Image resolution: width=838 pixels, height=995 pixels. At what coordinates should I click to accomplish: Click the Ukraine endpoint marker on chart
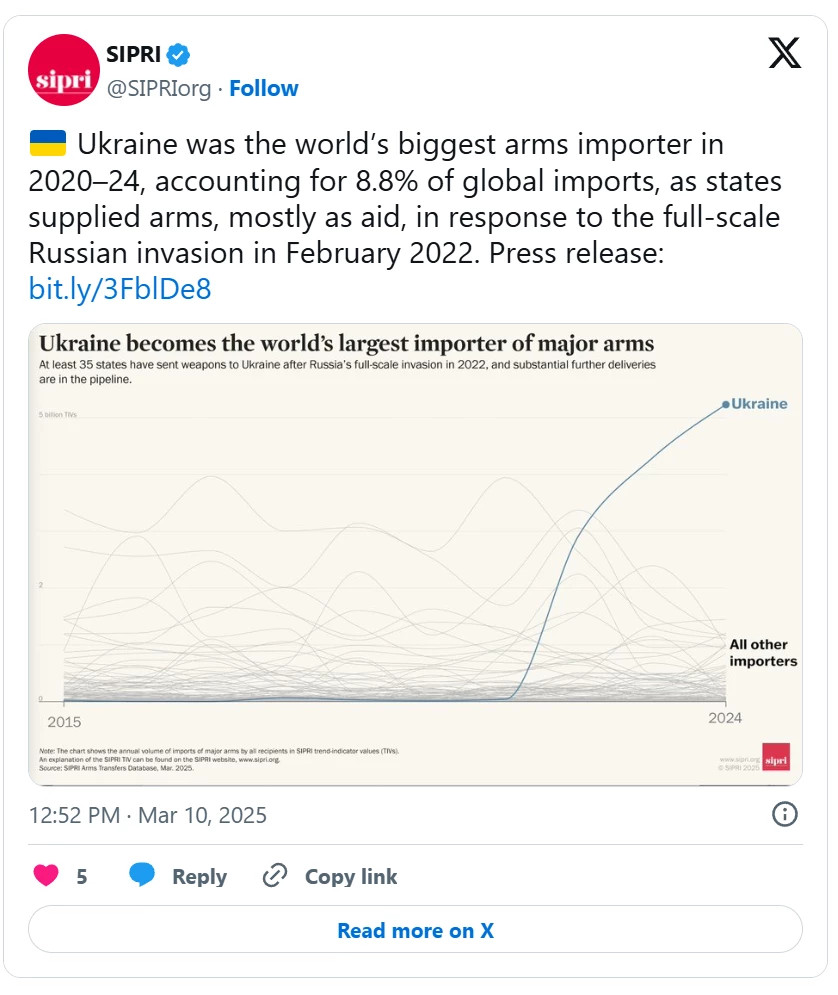pyautogui.click(x=726, y=405)
